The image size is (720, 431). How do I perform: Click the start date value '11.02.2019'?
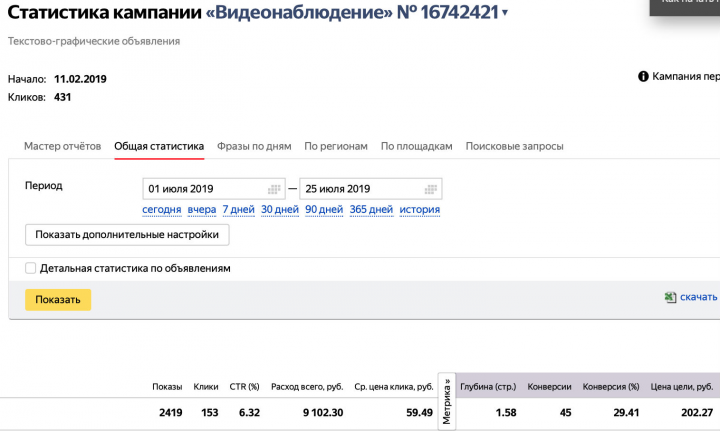(x=80, y=79)
